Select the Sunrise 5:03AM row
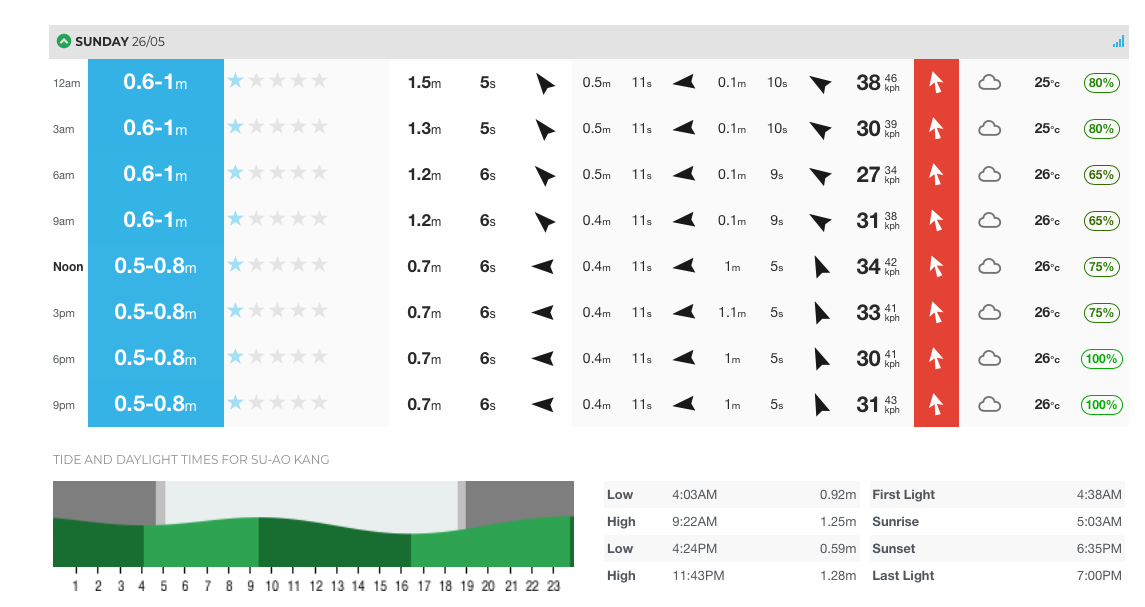 [x=997, y=522]
